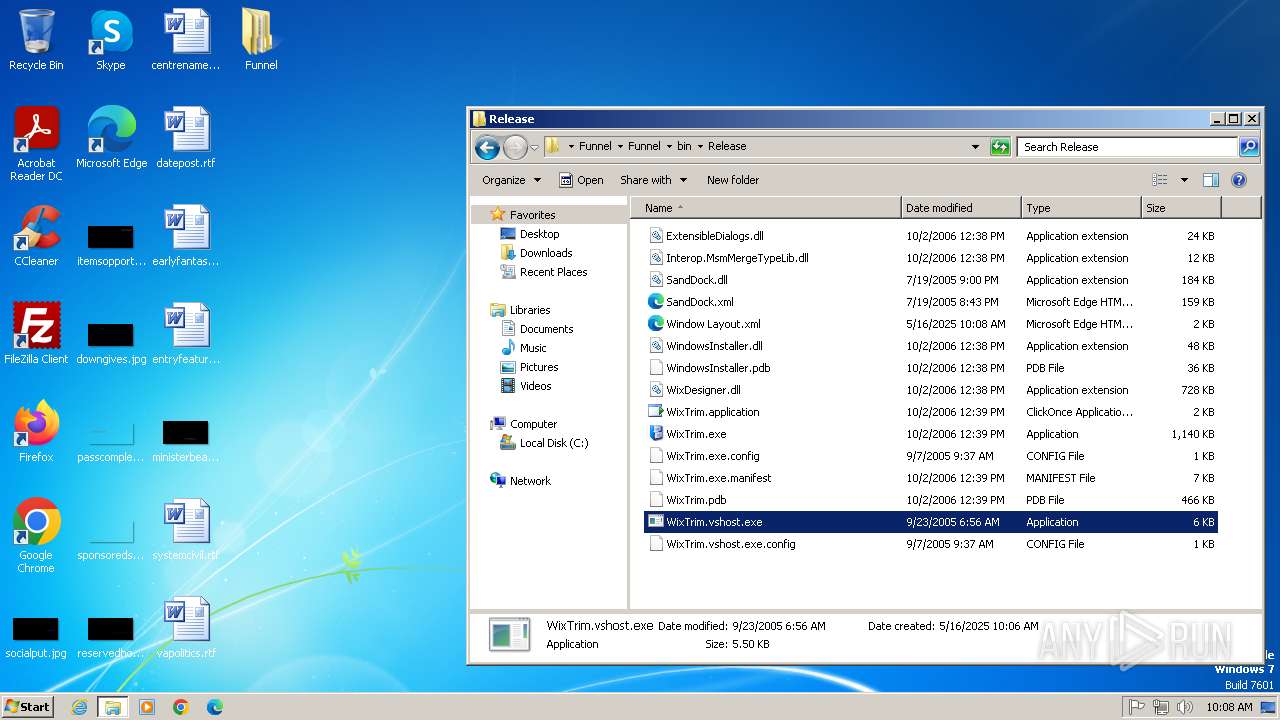Select Recent Places in the navigation pane
Viewport: 1280px width, 720px height.
point(553,272)
